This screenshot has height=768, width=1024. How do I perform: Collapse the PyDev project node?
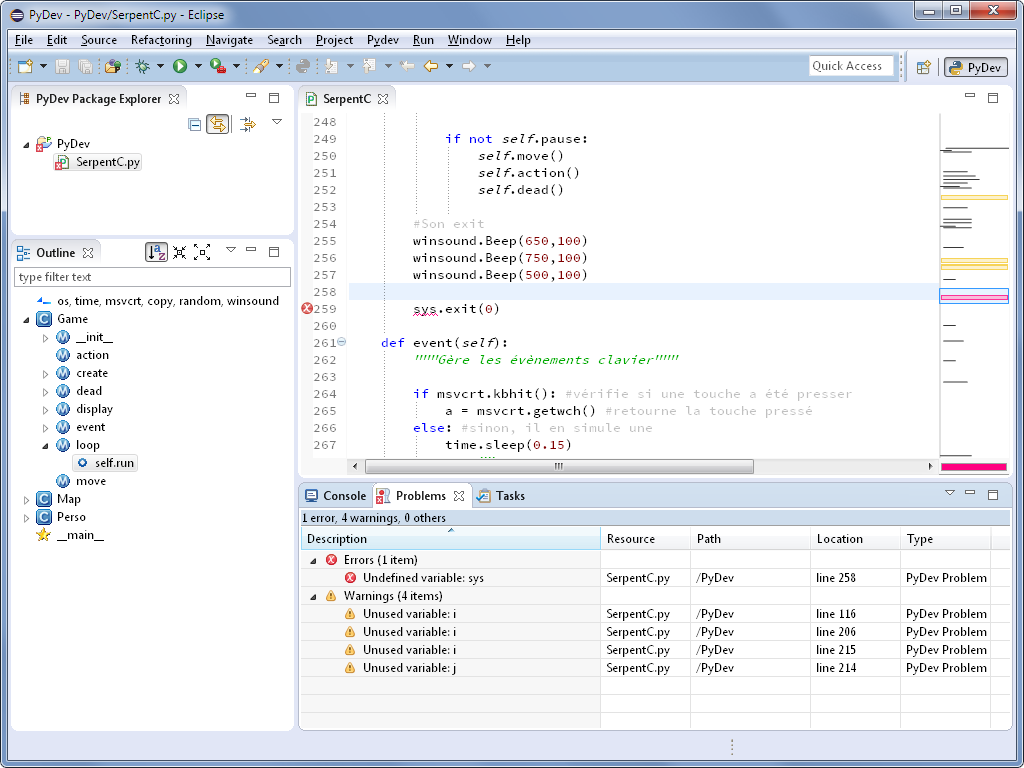click(x=26, y=144)
